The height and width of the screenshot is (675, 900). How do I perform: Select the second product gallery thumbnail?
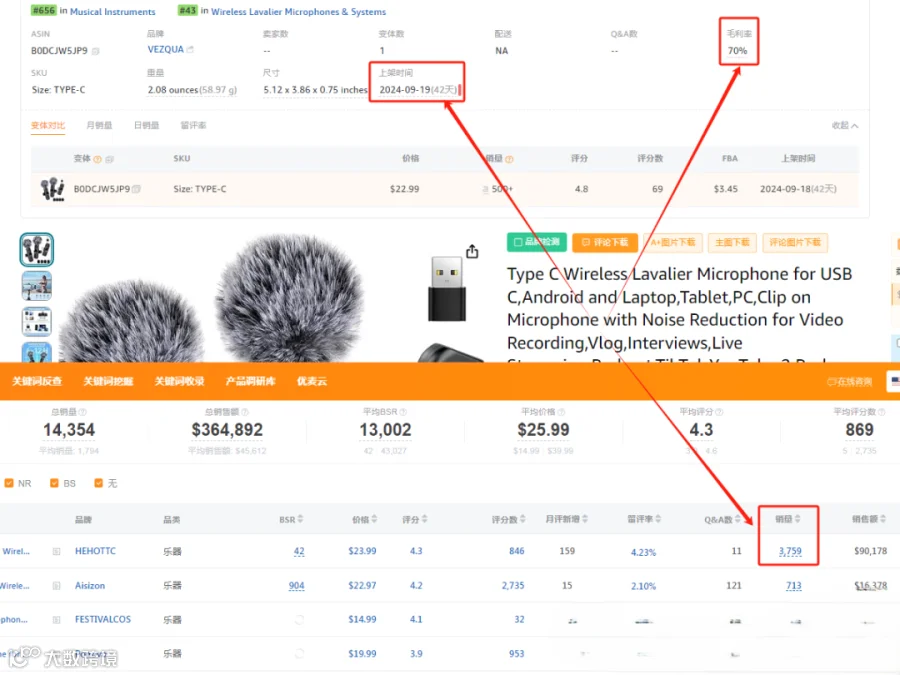pos(37,285)
